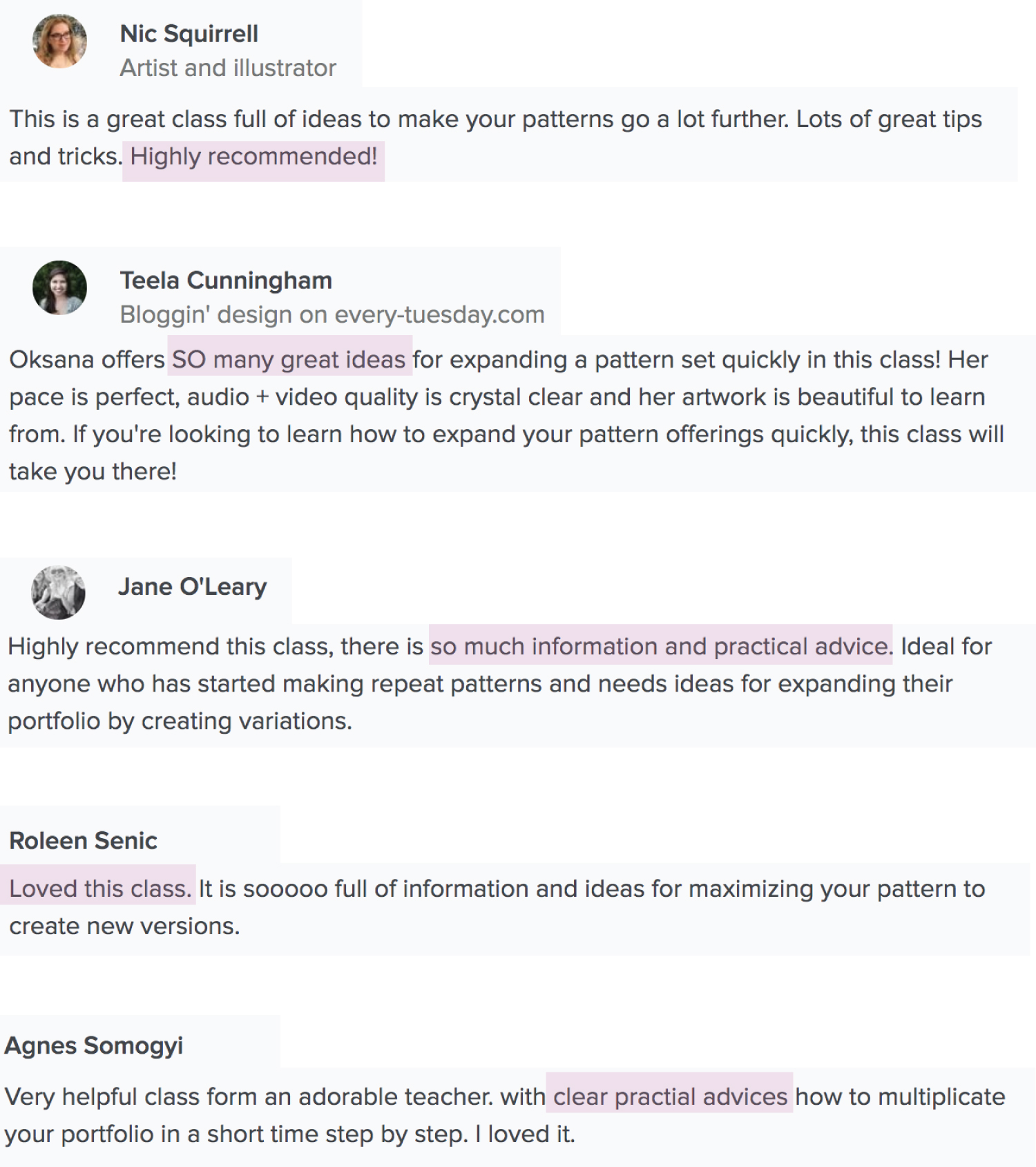This screenshot has width=1036, height=1167.
Task: Select the Jane O'Leary reviewer name
Action: pos(192,587)
